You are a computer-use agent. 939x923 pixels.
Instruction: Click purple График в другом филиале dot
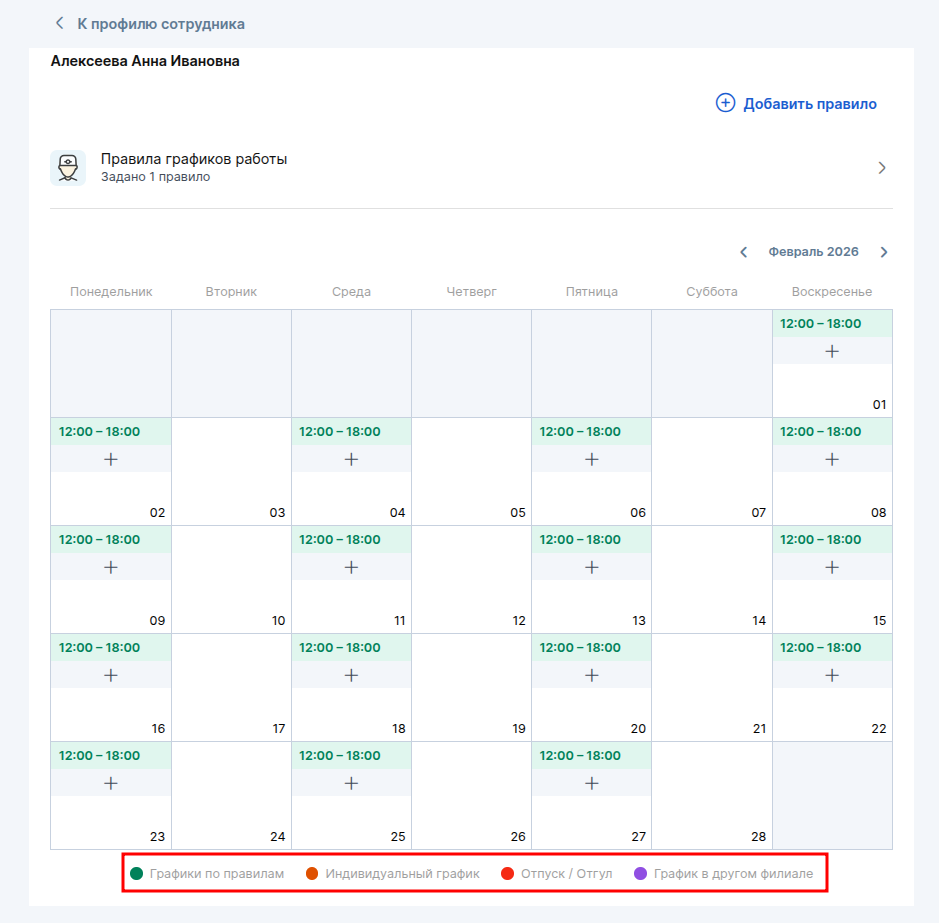click(x=641, y=874)
